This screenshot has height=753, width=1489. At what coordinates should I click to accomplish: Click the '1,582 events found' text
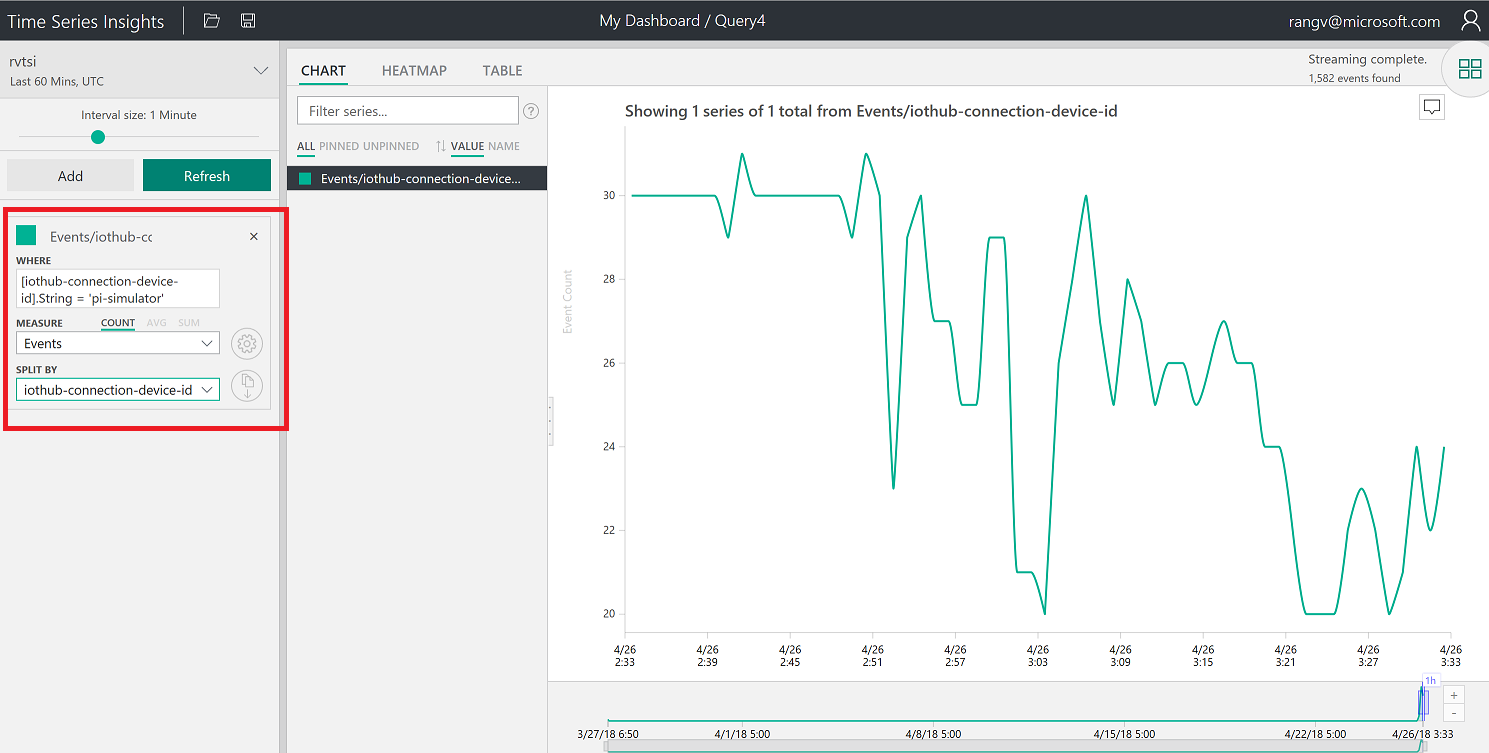pos(1354,78)
